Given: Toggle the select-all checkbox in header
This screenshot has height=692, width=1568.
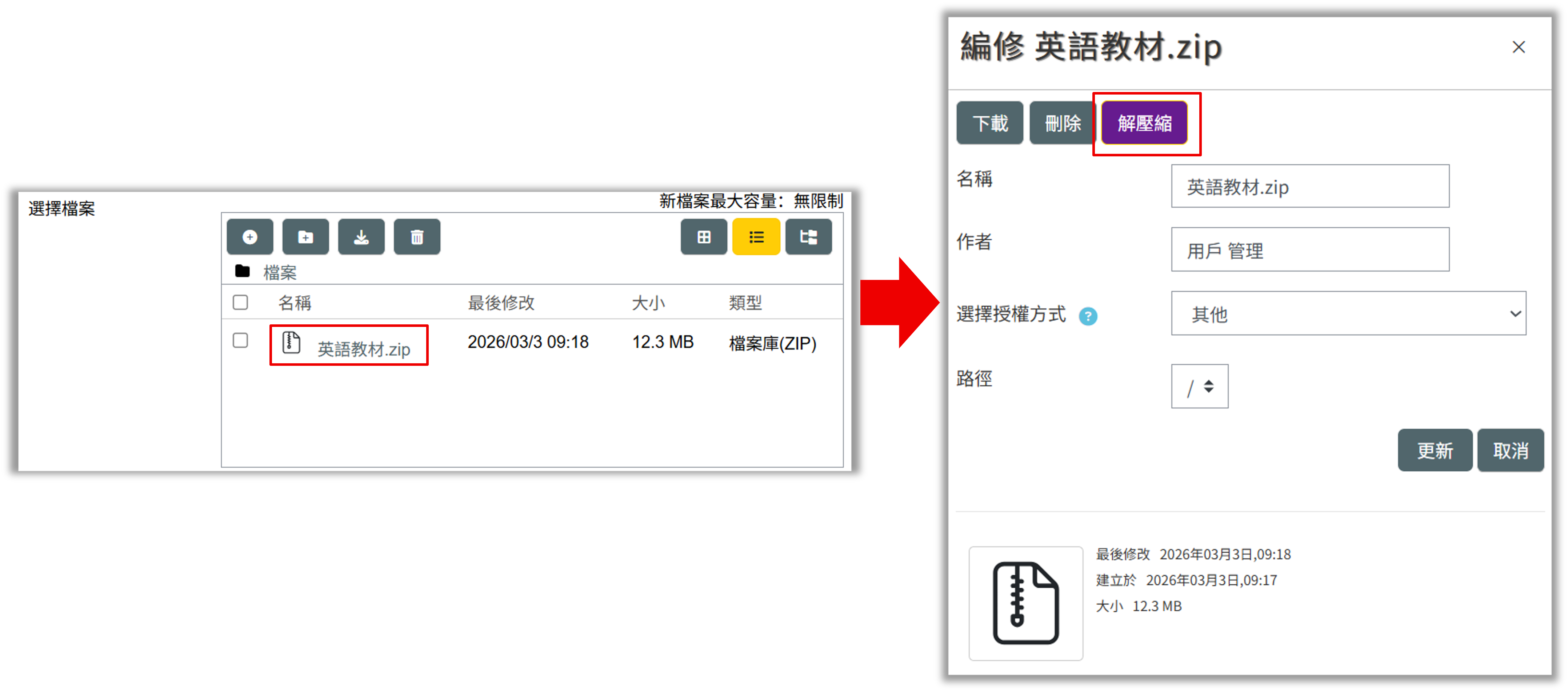Looking at the screenshot, I should point(240,303).
